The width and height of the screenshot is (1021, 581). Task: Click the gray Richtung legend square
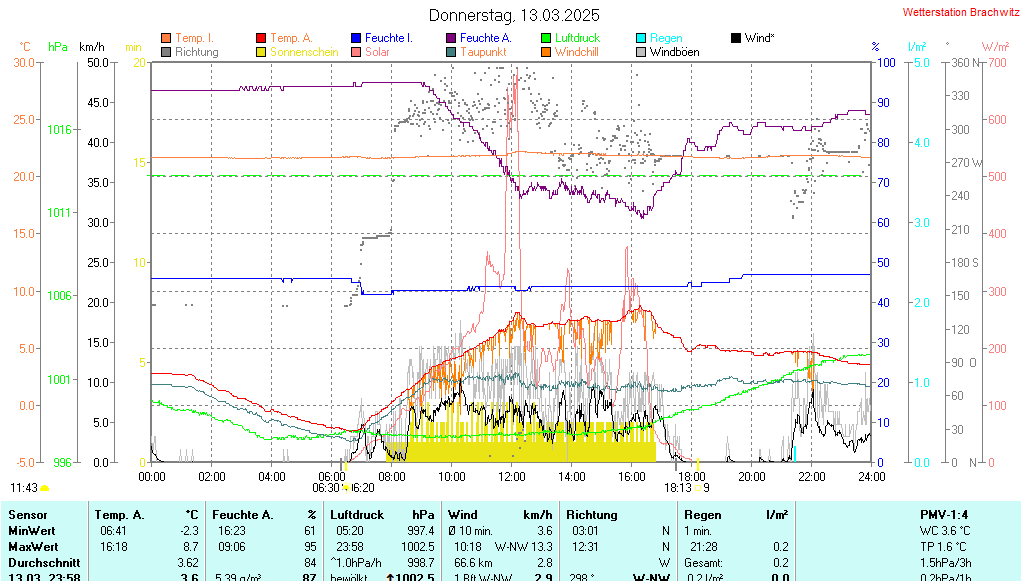[166, 52]
